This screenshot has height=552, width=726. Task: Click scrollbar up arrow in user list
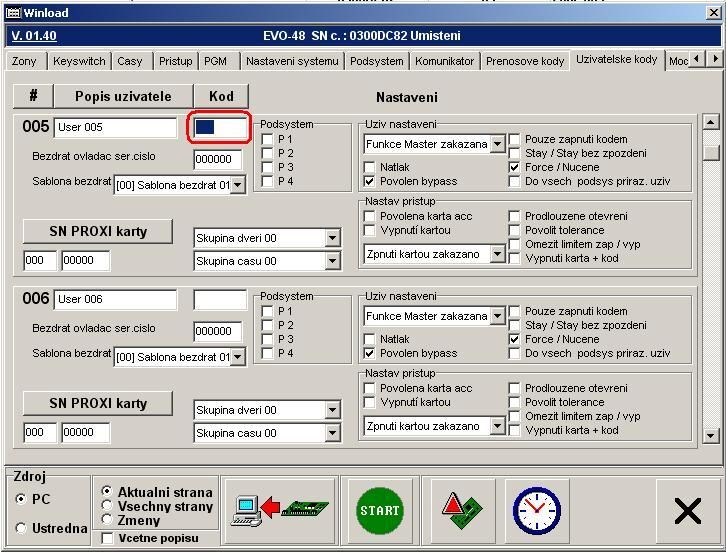(711, 123)
